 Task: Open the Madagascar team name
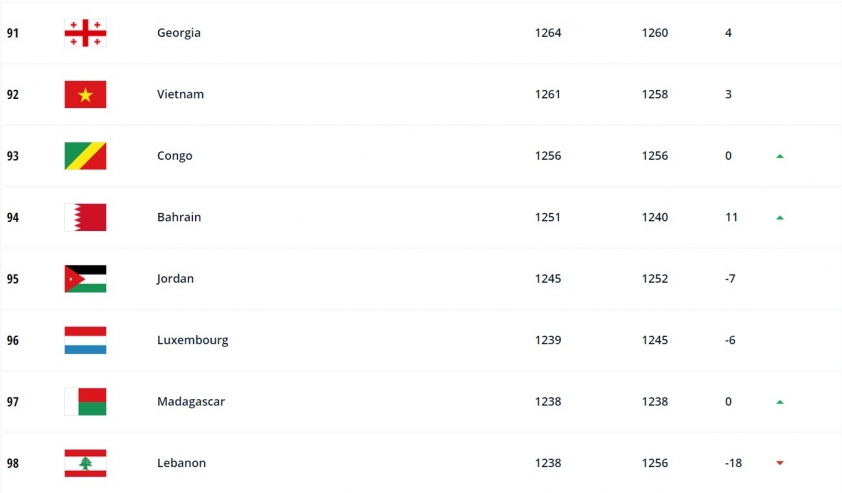191,402
